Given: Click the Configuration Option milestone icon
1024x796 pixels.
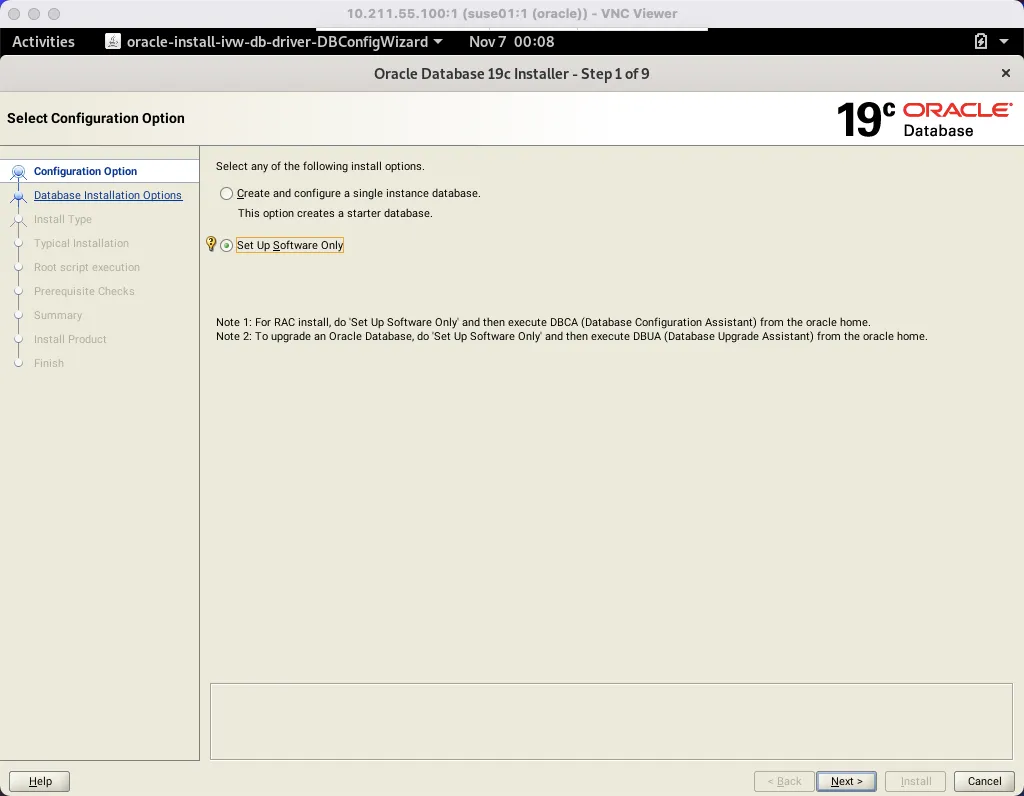Looking at the screenshot, I should [20, 171].
